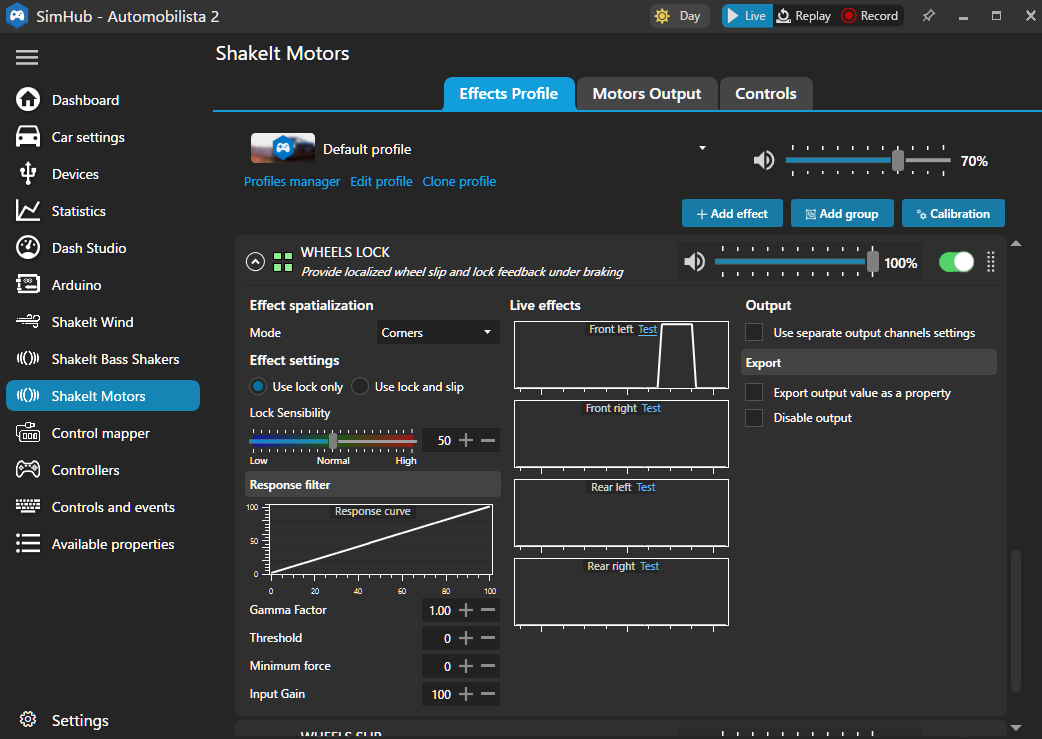Increase Lock Sensibility with plus
Screen dimensions: 1042x739
(x=466, y=440)
